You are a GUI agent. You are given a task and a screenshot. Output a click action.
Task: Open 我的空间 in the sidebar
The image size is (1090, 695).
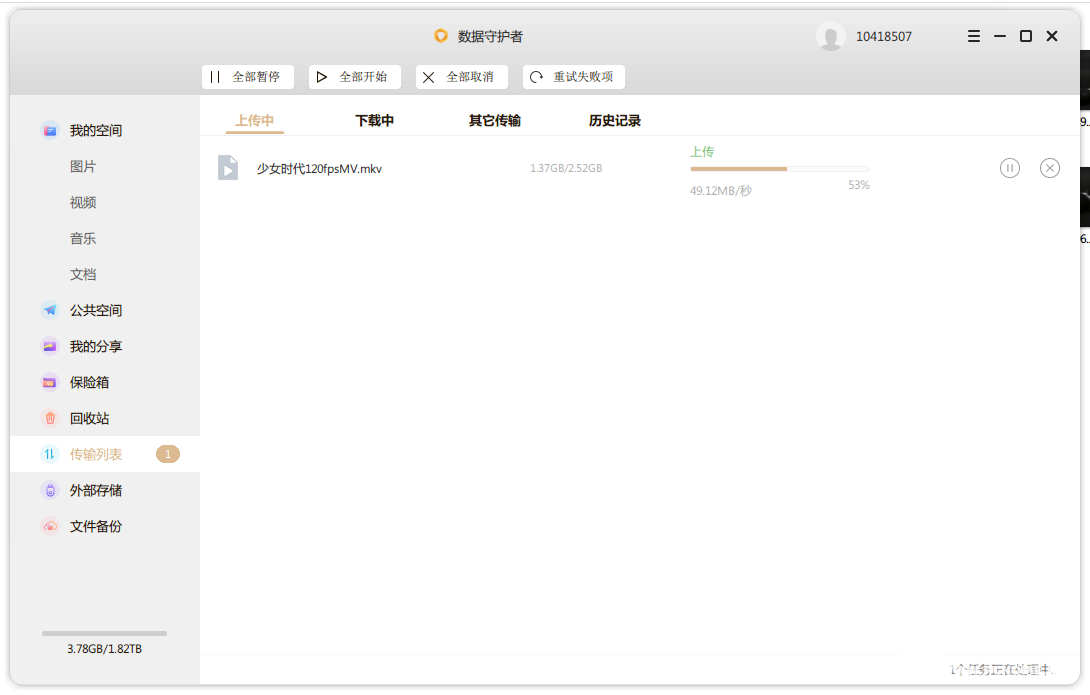click(x=95, y=130)
